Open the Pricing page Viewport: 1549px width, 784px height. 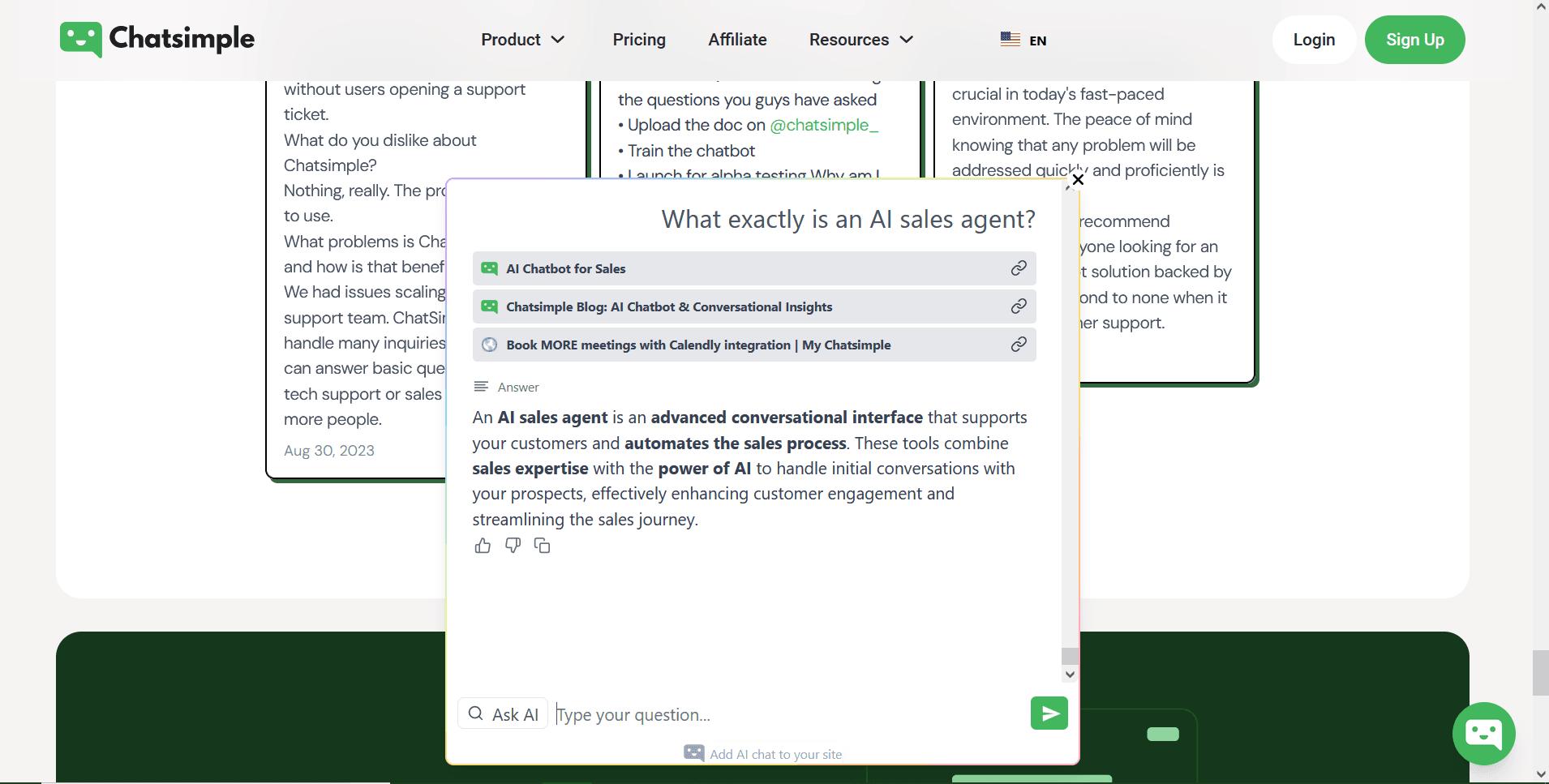coord(638,39)
